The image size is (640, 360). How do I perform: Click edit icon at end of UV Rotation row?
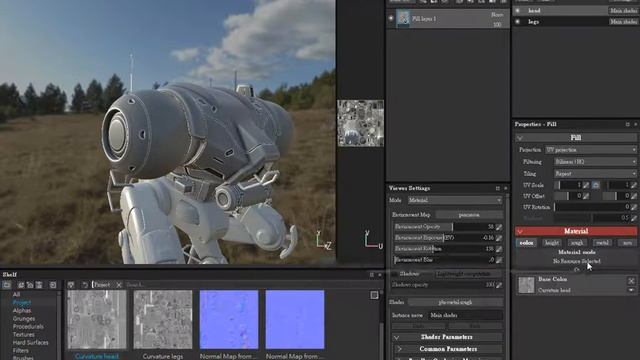(x=633, y=207)
